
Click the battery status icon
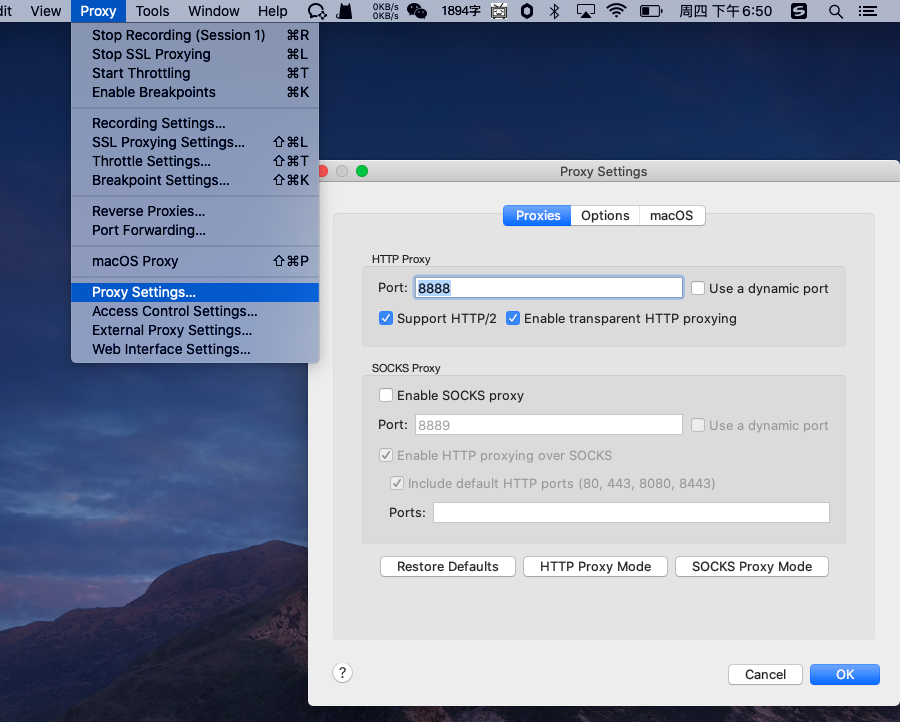point(651,11)
